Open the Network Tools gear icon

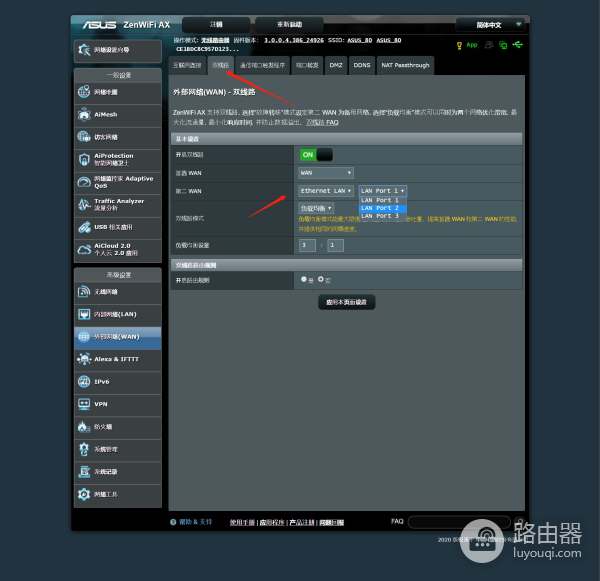[84, 494]
